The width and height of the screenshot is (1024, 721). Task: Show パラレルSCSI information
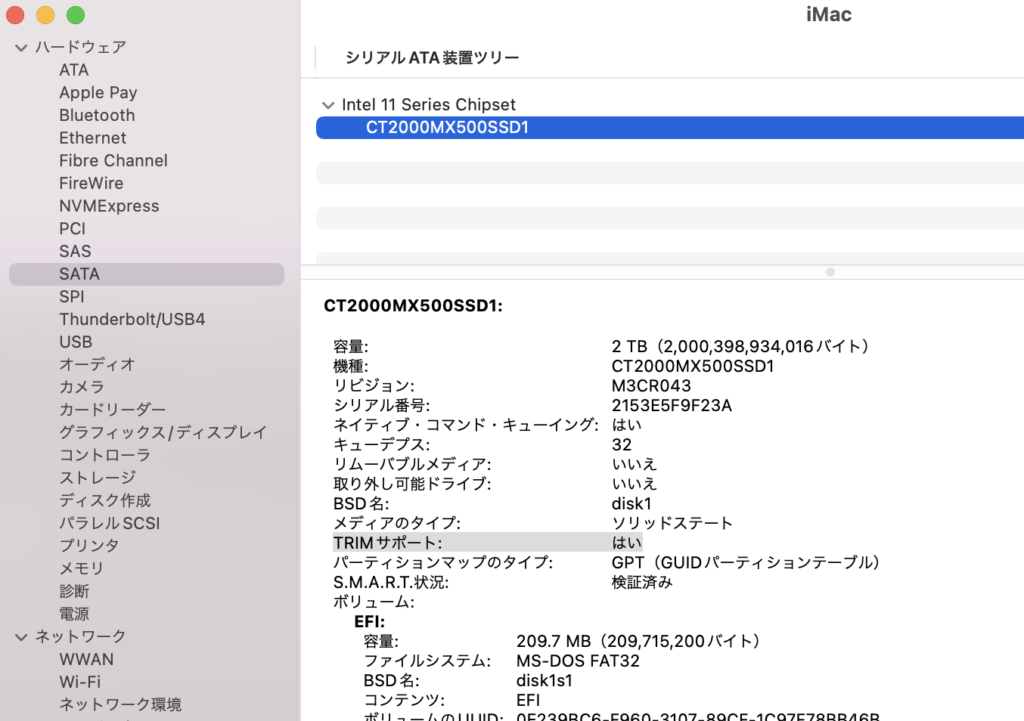(109, 523)
